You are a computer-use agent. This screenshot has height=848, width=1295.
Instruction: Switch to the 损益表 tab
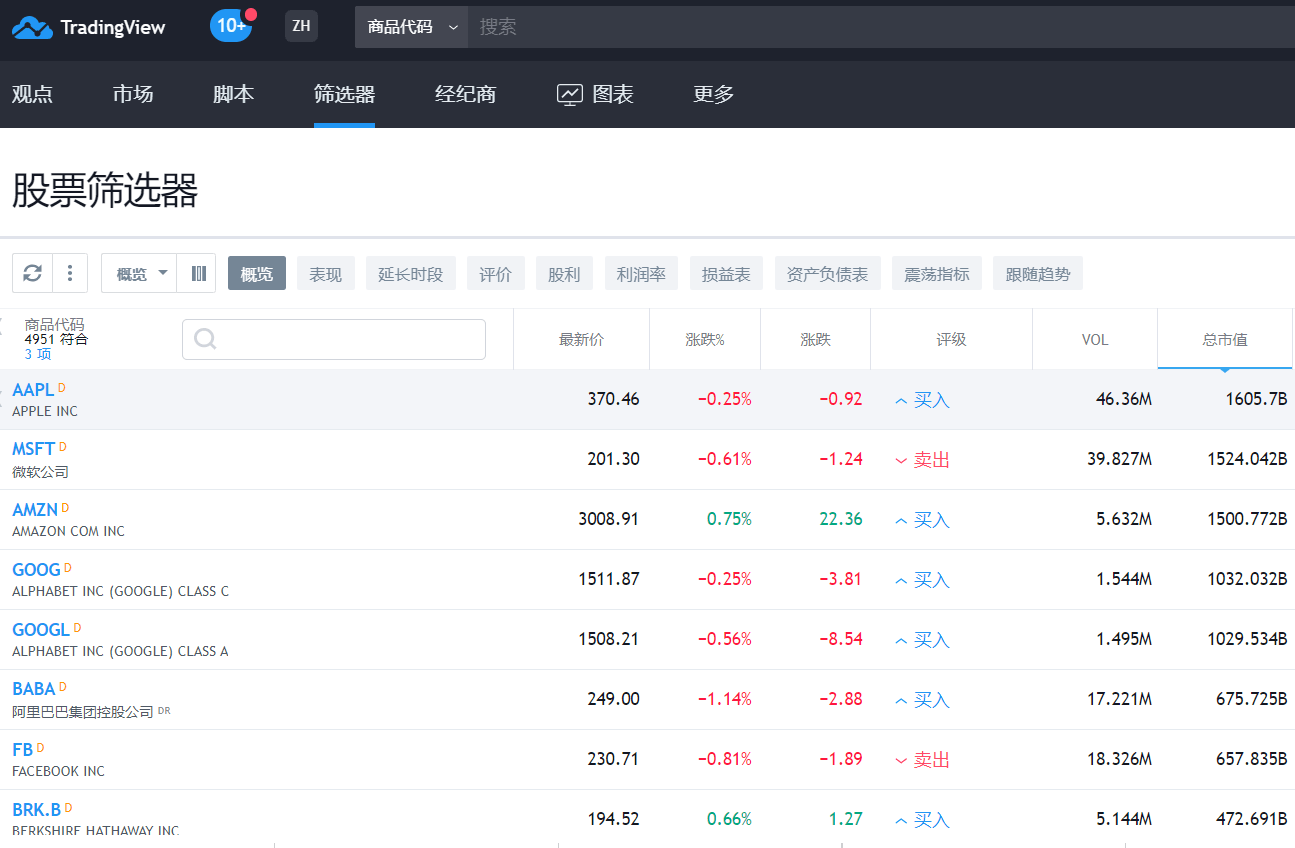727,273
